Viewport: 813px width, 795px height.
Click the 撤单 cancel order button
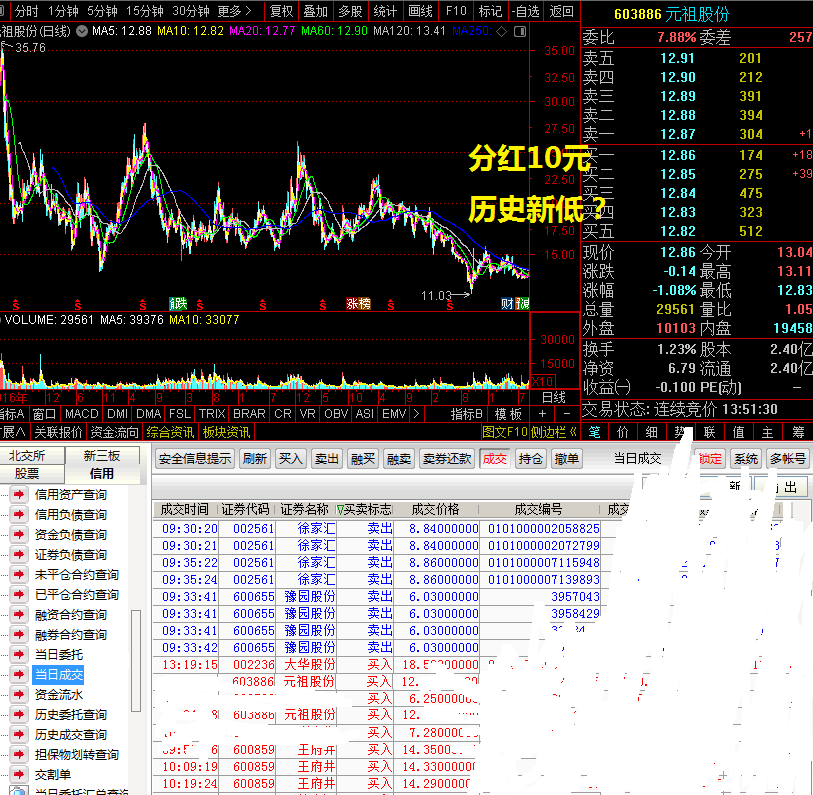coord(566,458)
